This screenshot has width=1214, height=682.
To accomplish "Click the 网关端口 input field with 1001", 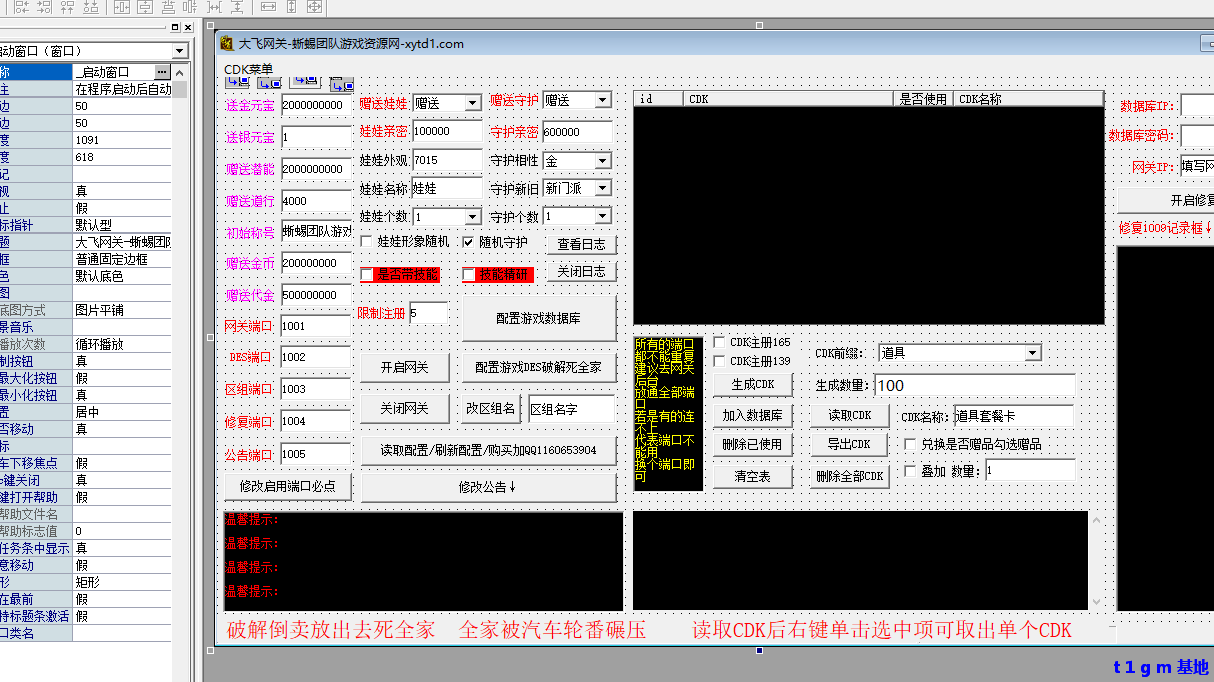I will pyautogui.click(x=315, y=326).
